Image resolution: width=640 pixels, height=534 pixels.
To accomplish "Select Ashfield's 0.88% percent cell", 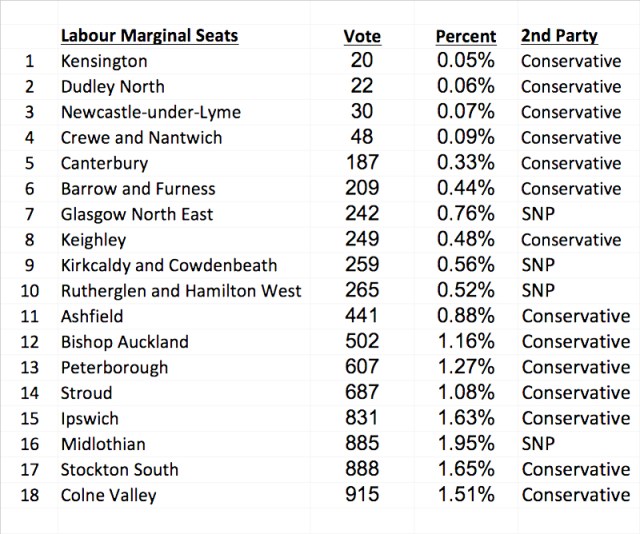I will click(465, 316).
